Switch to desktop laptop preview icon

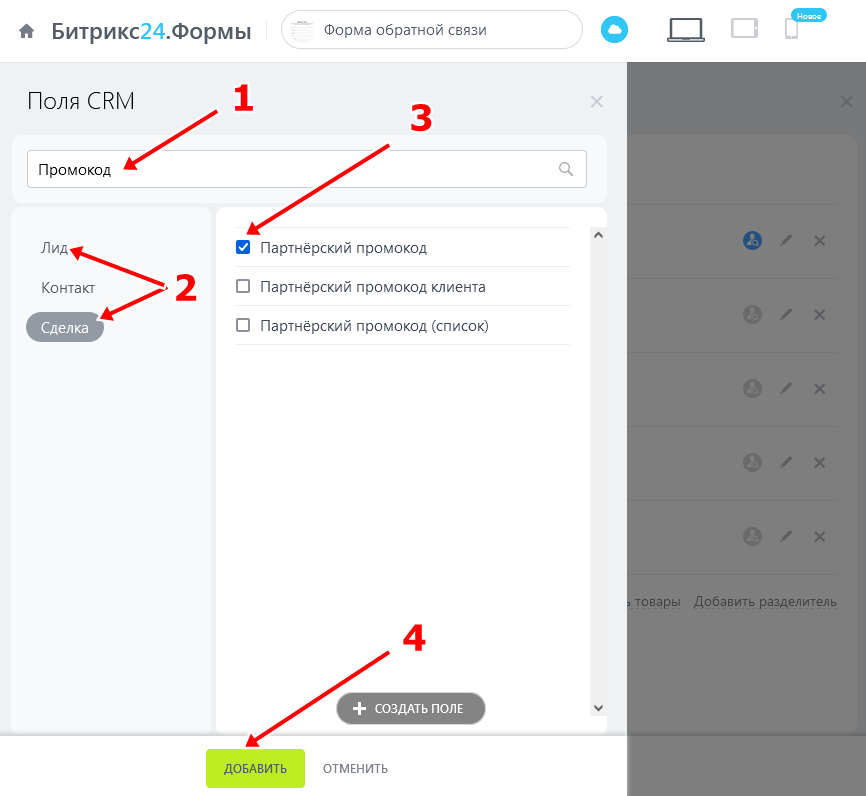coord(686,30)
